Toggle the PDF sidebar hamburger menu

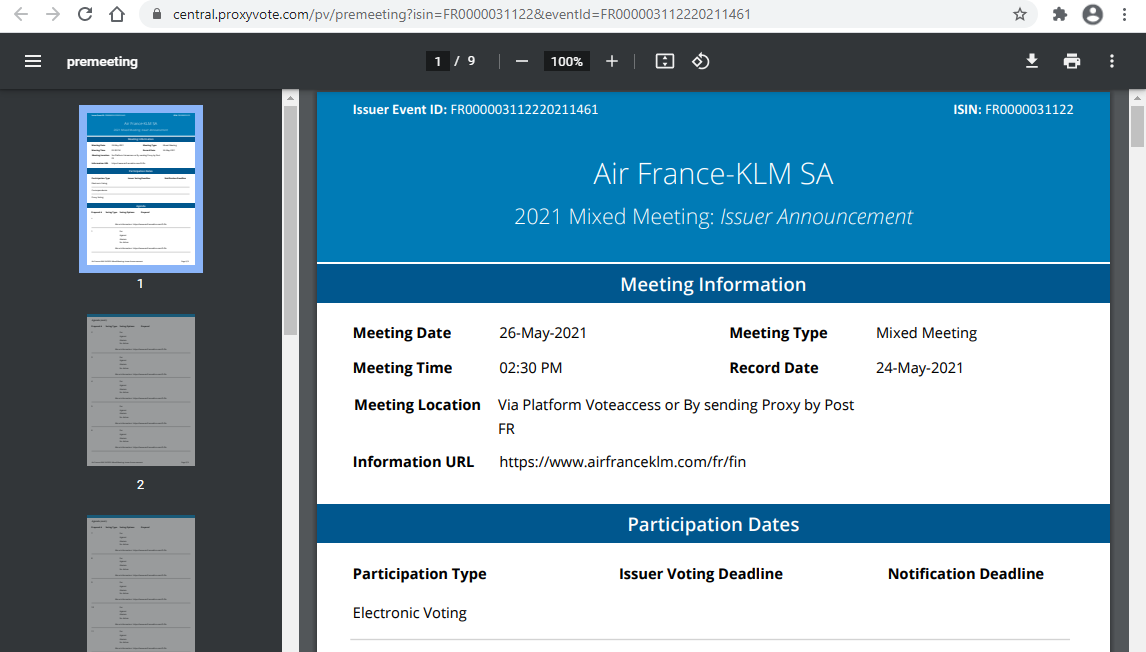33,61
